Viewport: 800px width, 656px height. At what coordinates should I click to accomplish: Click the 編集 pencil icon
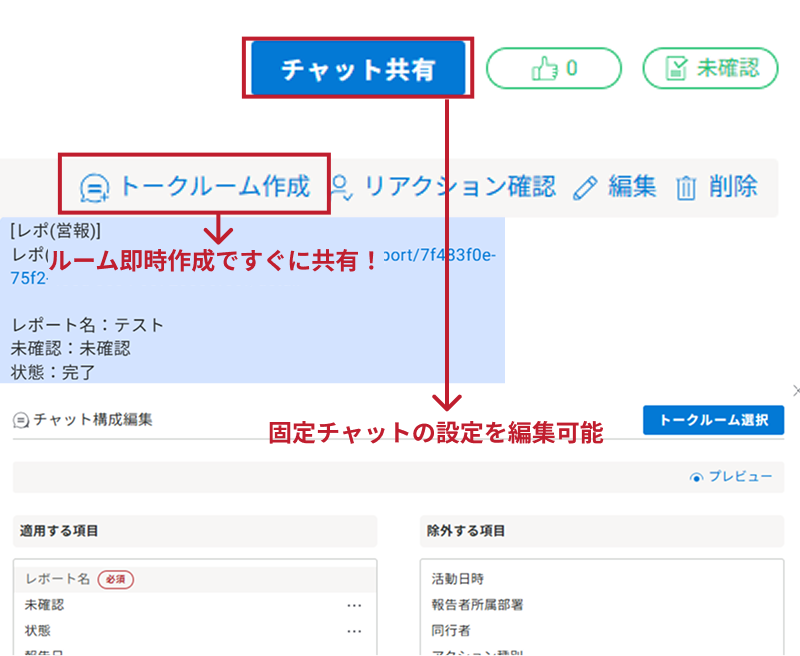click(x=585, y=188)
